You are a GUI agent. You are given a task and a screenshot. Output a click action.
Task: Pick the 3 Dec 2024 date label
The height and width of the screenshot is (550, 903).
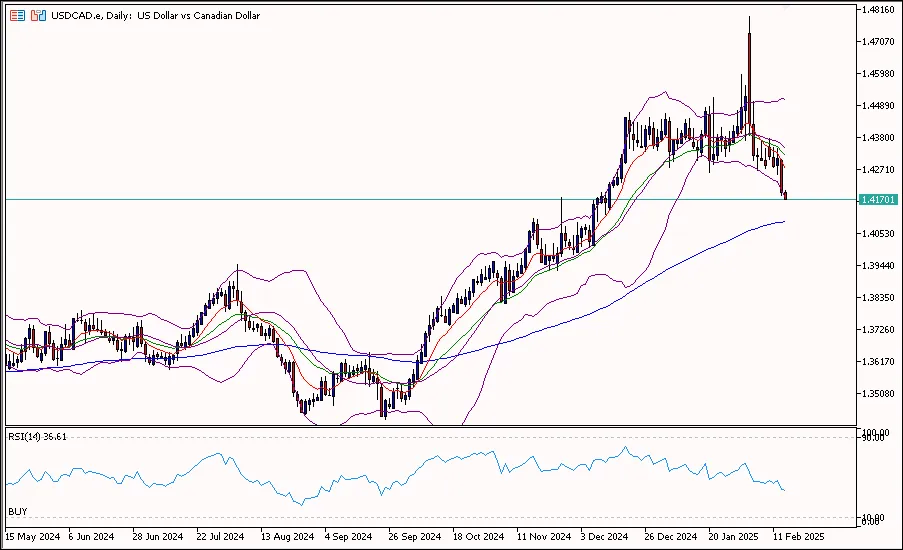(606, 535)
